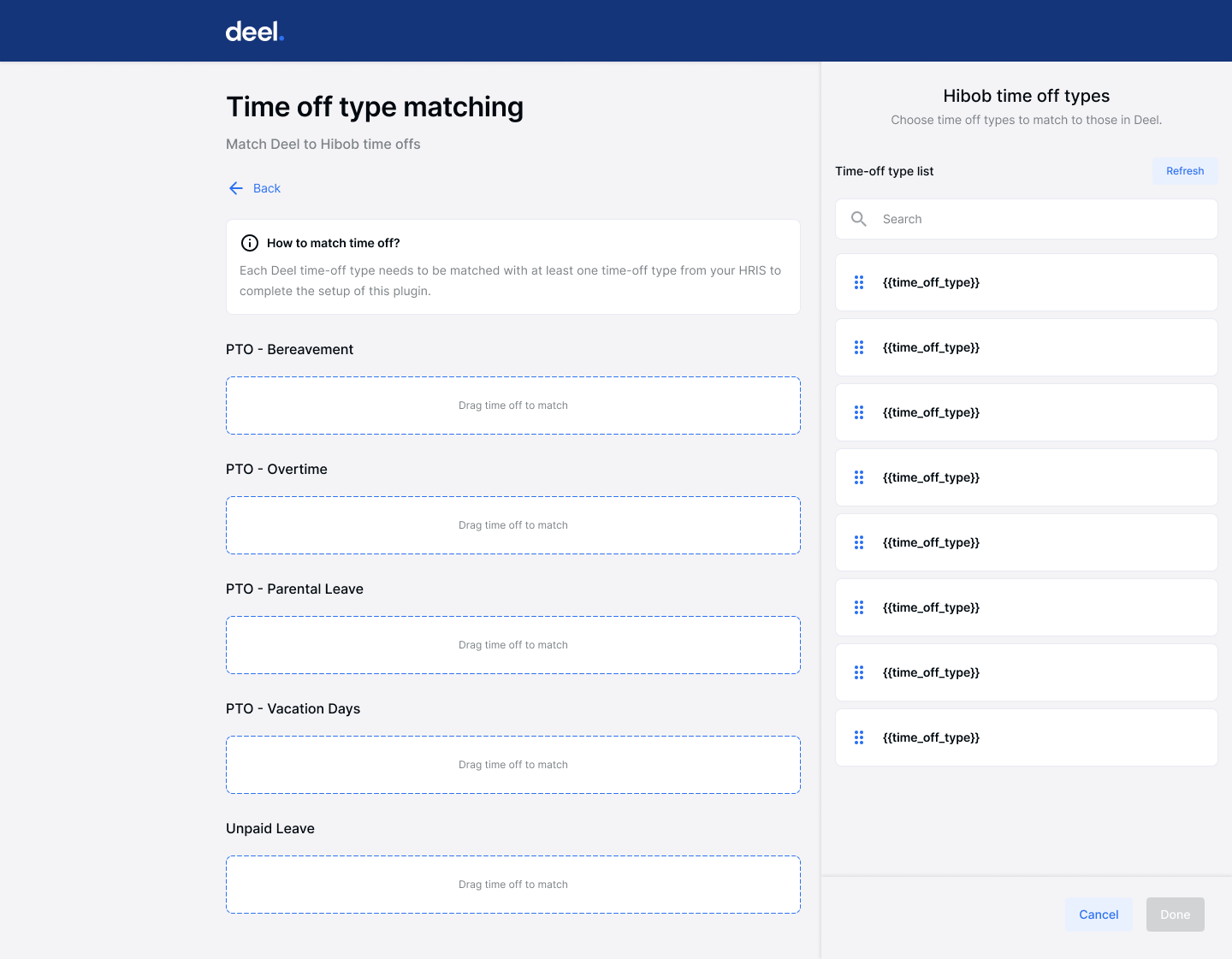1232x959 pixels.
Task: Click the 'Unpaid Leave' section label
Action: [270, 828]
